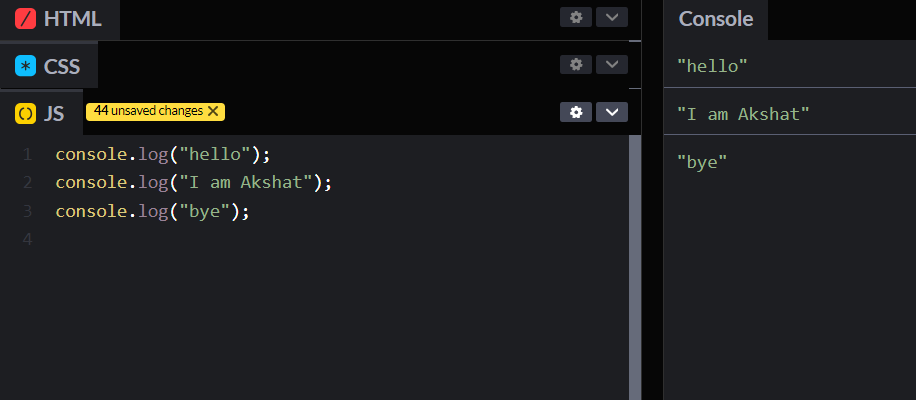
Task: Click the yellow JS parentheses icon
Action: click(x=26, y=114)
